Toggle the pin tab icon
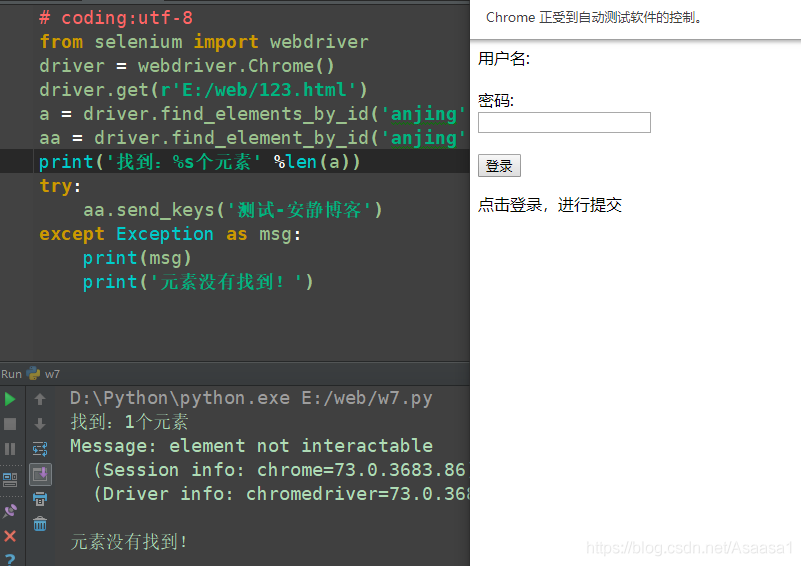 tap(10, 511)
